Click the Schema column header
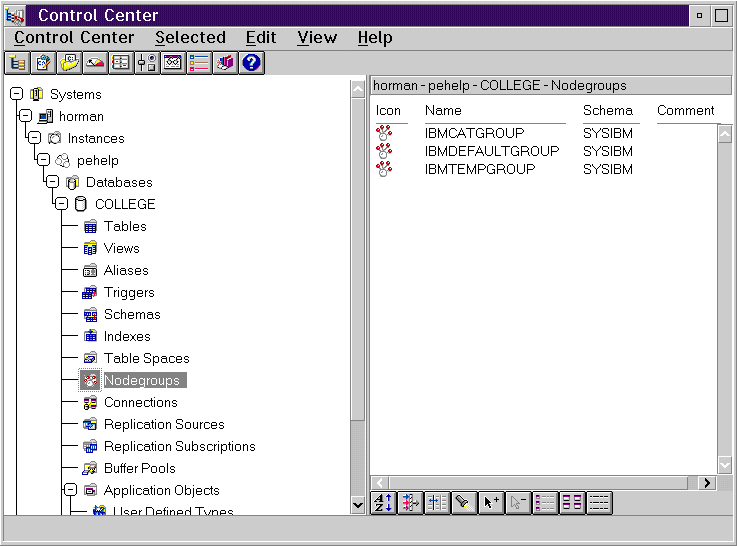This screenshot has width=737, height=546. (608, 110)
